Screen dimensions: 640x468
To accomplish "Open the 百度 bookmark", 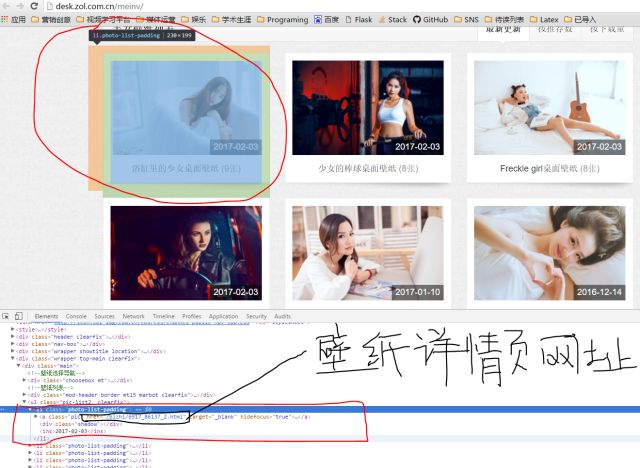I will tap(327, 20).
